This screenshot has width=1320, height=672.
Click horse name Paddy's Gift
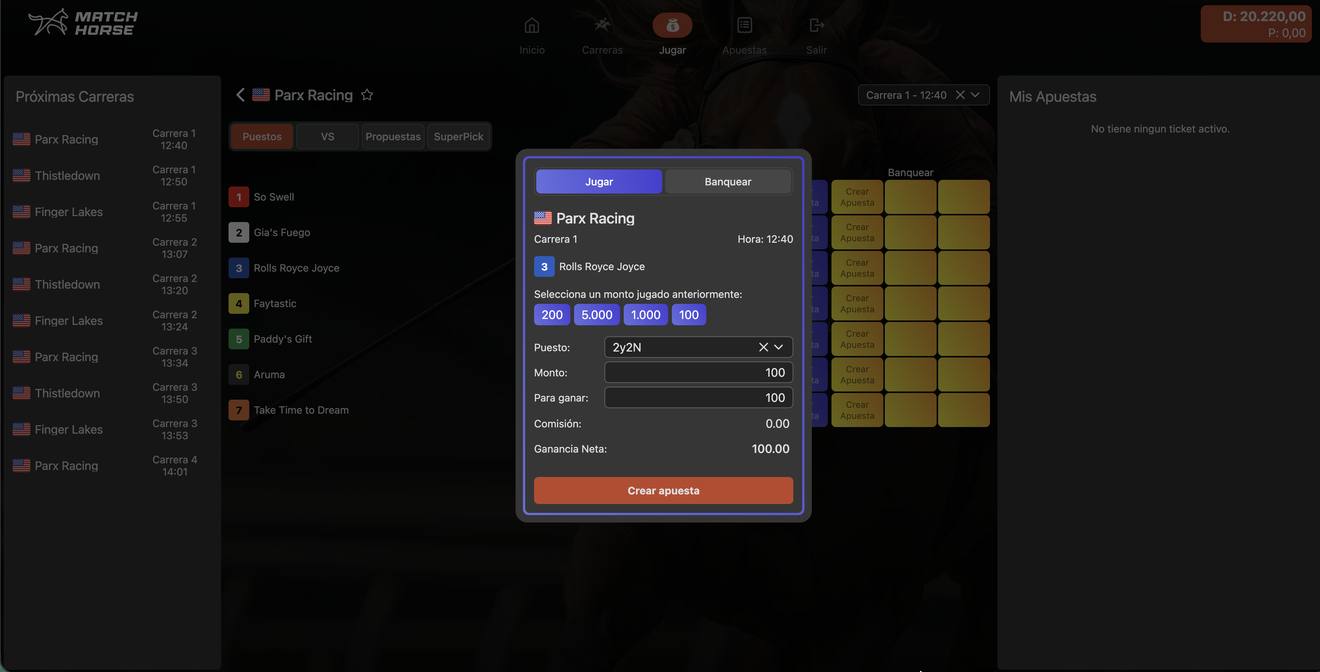[283, 339]
